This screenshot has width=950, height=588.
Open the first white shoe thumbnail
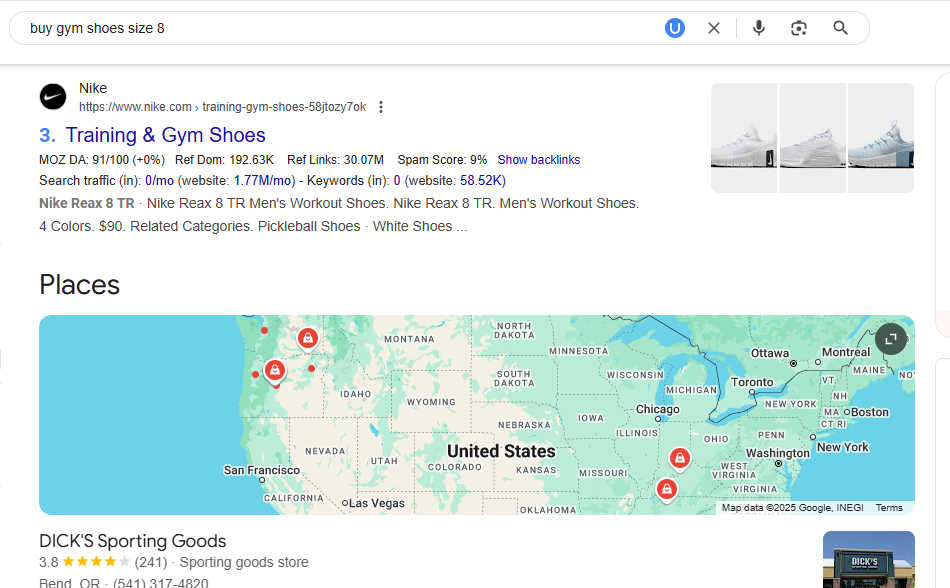click(x=743, y=138)
